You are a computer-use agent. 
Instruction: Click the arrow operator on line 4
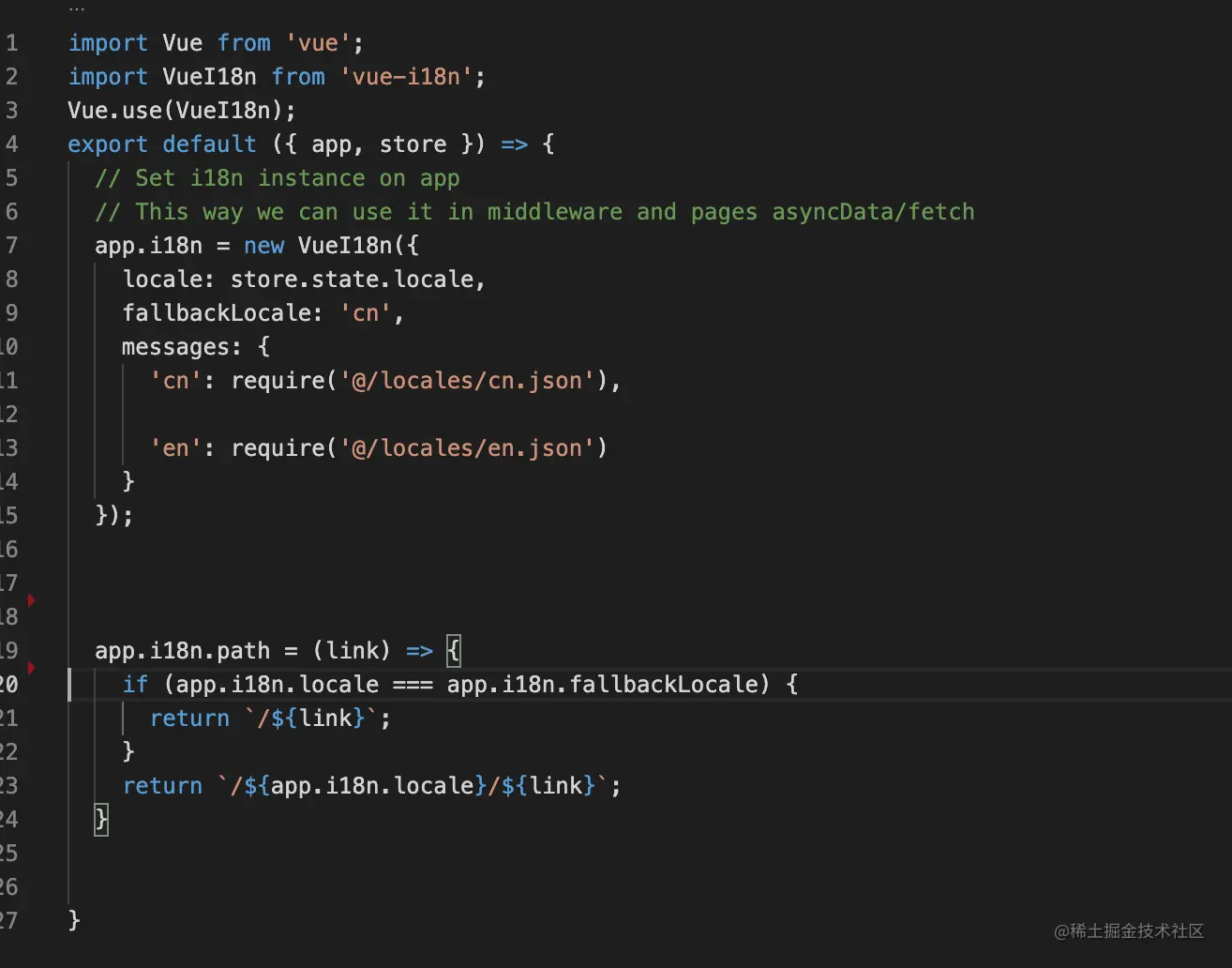point(514,144)
